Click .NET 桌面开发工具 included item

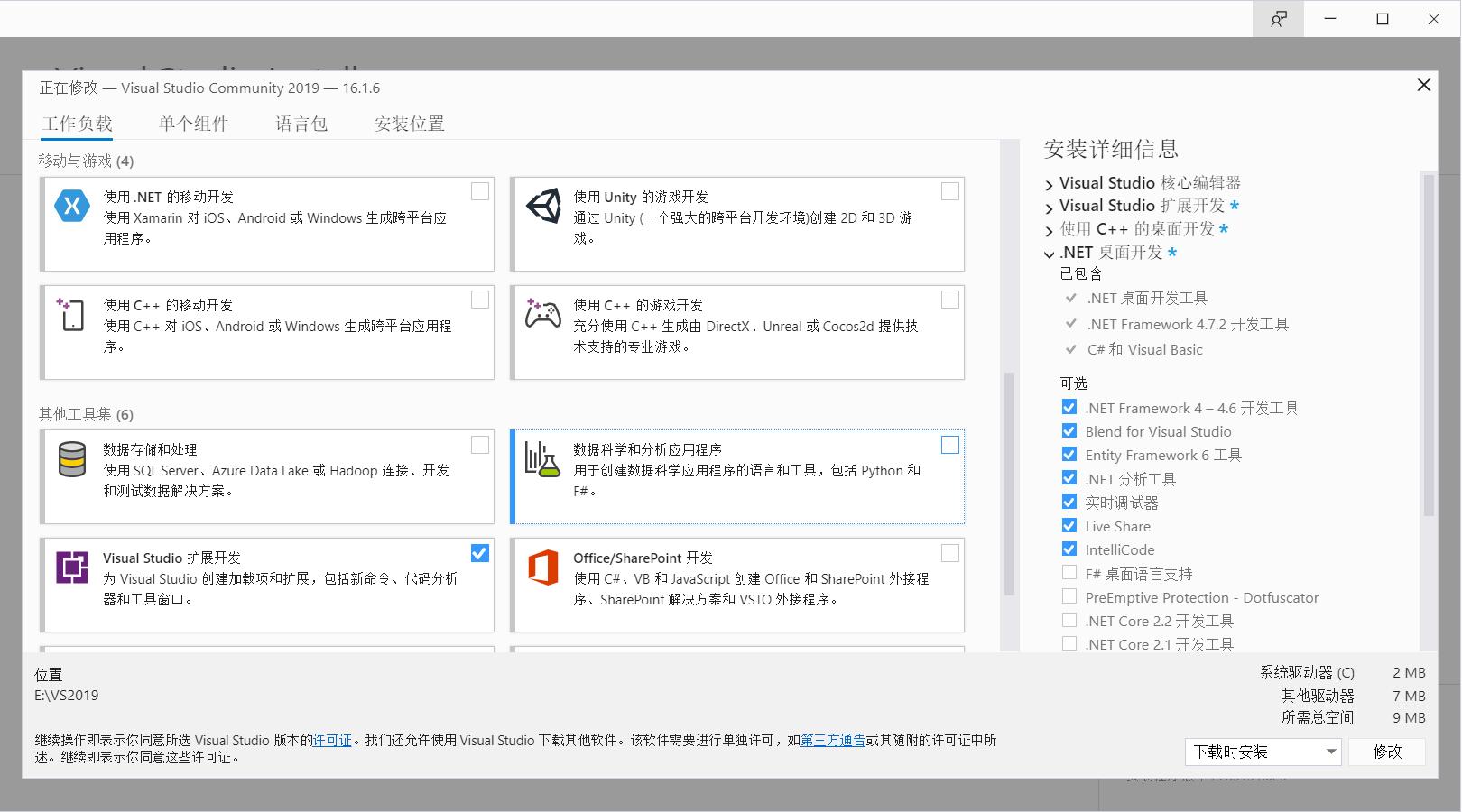pos(1146,298)
